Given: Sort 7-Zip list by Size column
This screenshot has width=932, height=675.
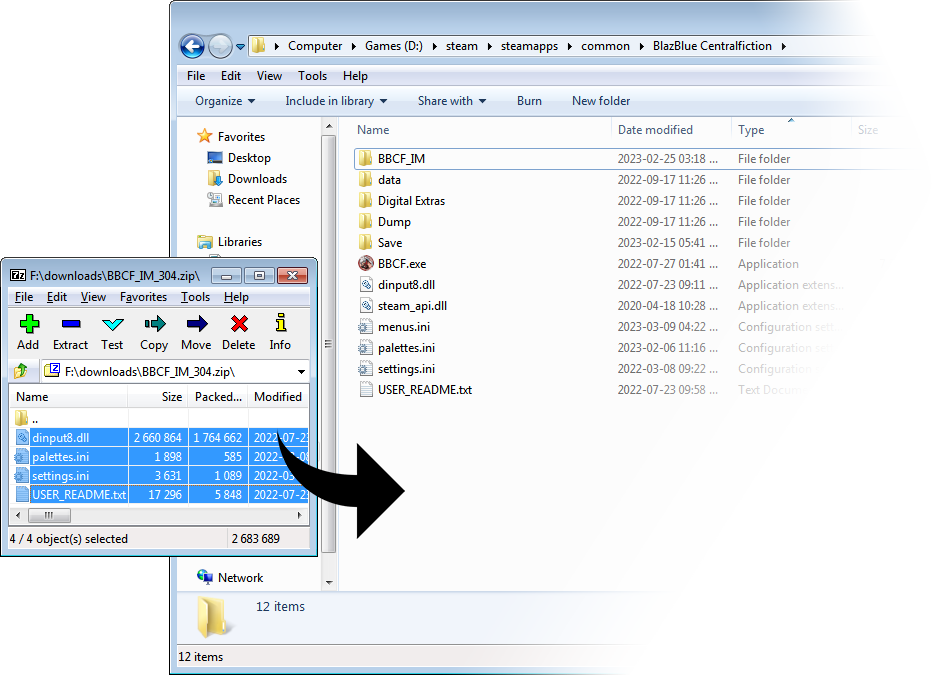Looking at the screenshot, I should 171,396.
